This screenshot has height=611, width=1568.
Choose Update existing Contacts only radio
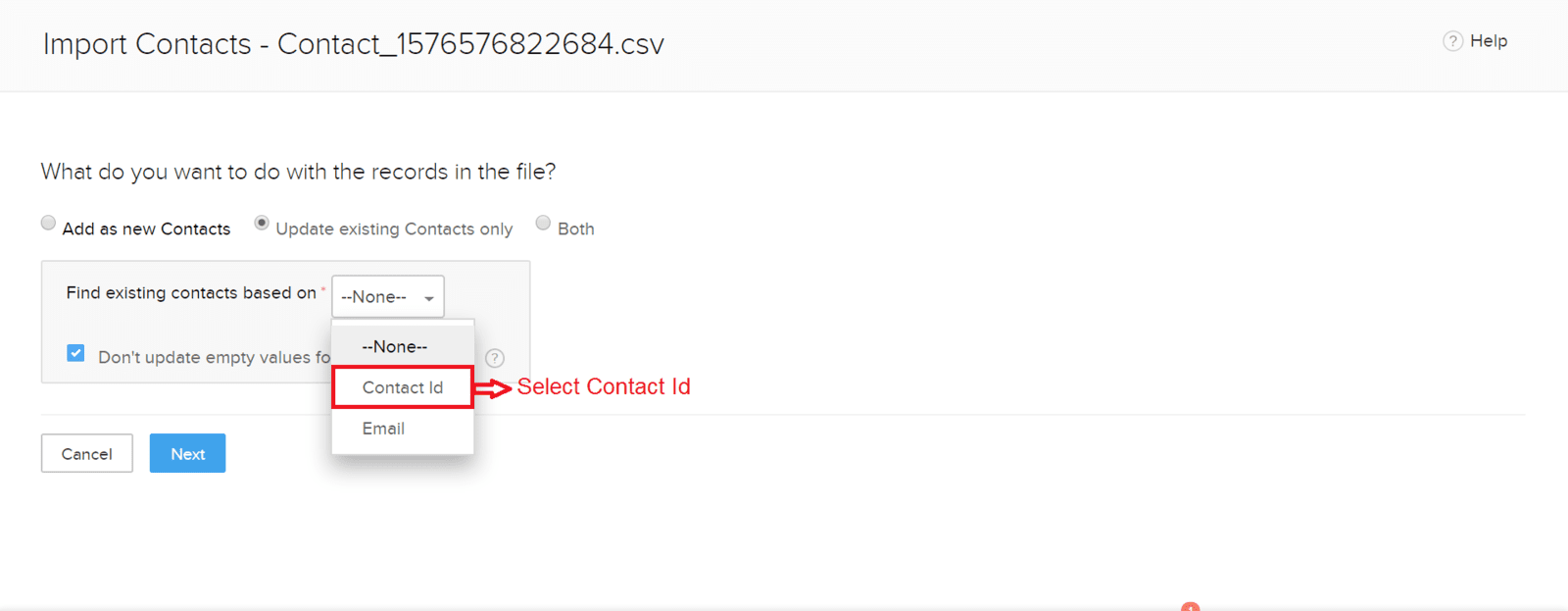pos(262,223)
